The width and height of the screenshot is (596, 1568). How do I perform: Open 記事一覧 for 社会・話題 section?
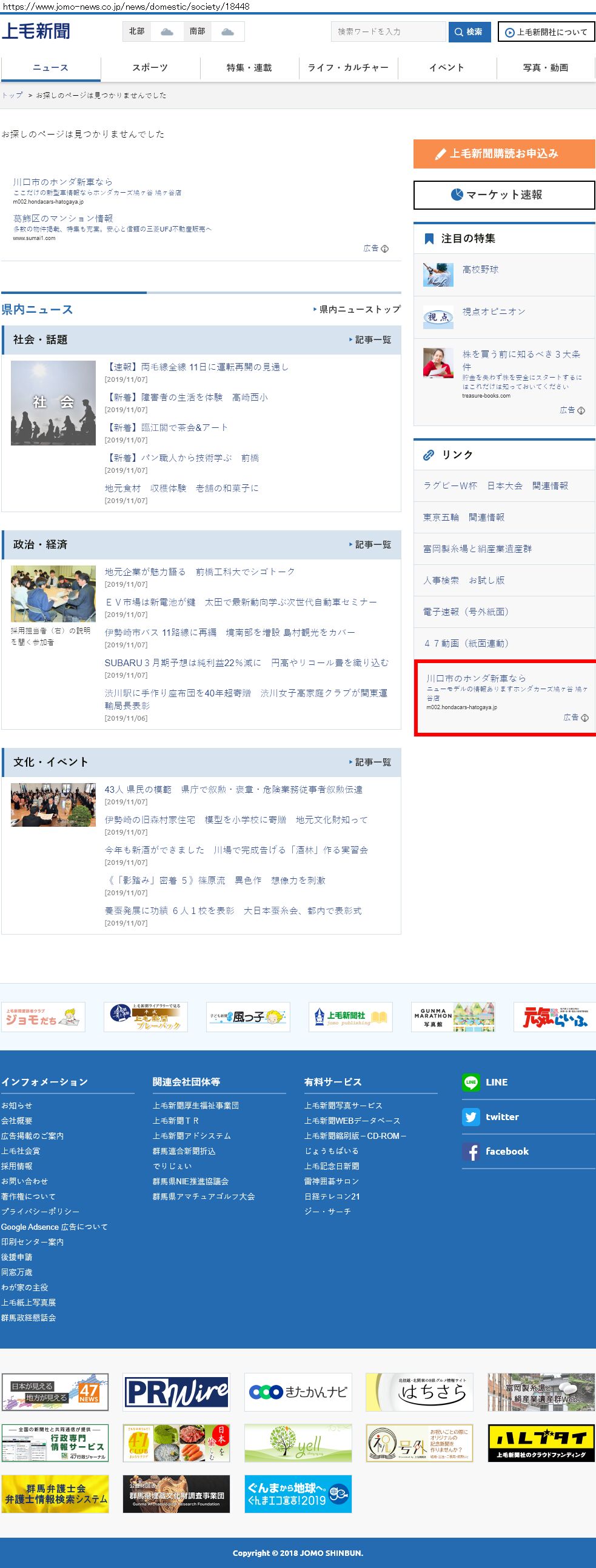(370, 339)
